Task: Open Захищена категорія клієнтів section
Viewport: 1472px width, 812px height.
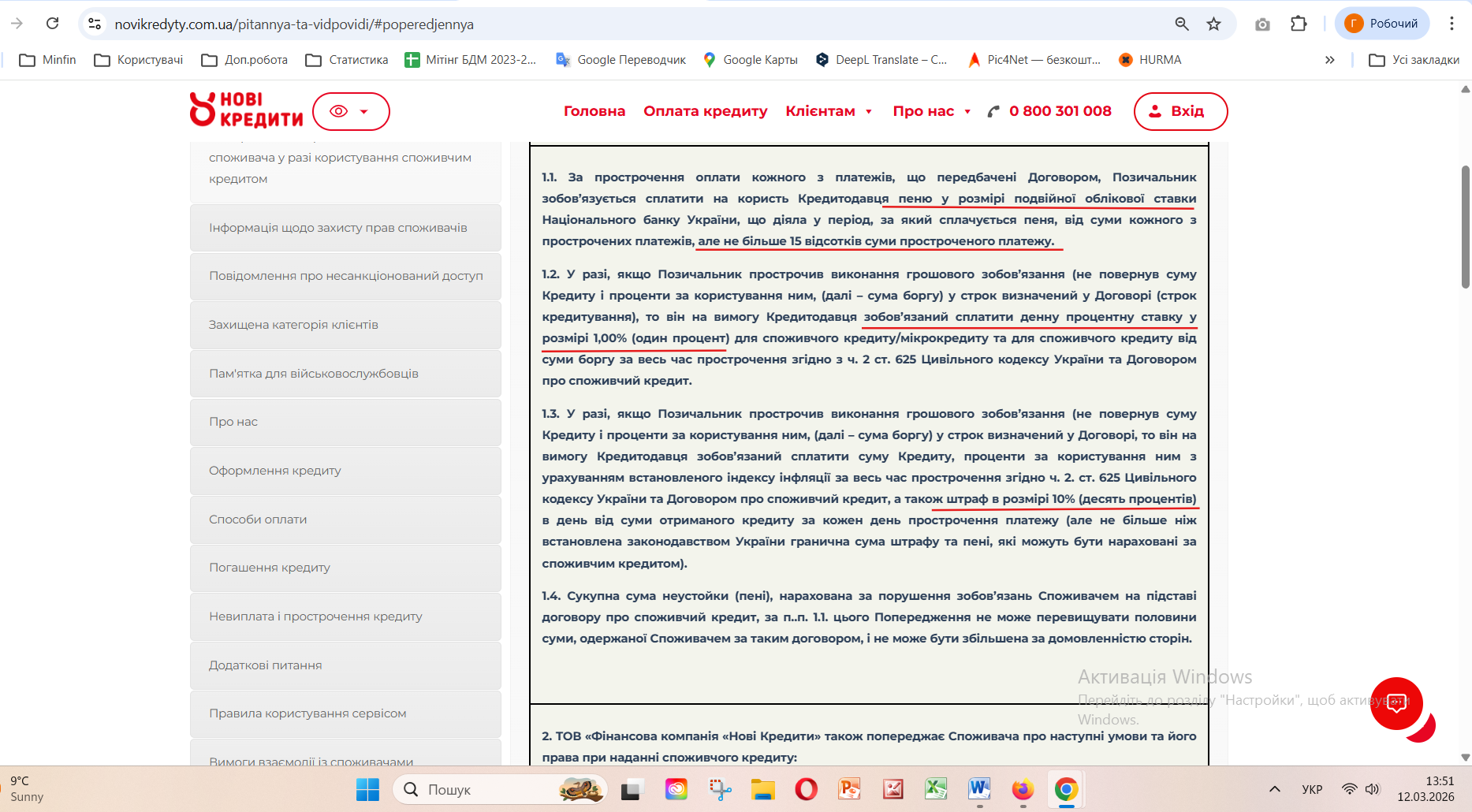Action: [345, 325]
